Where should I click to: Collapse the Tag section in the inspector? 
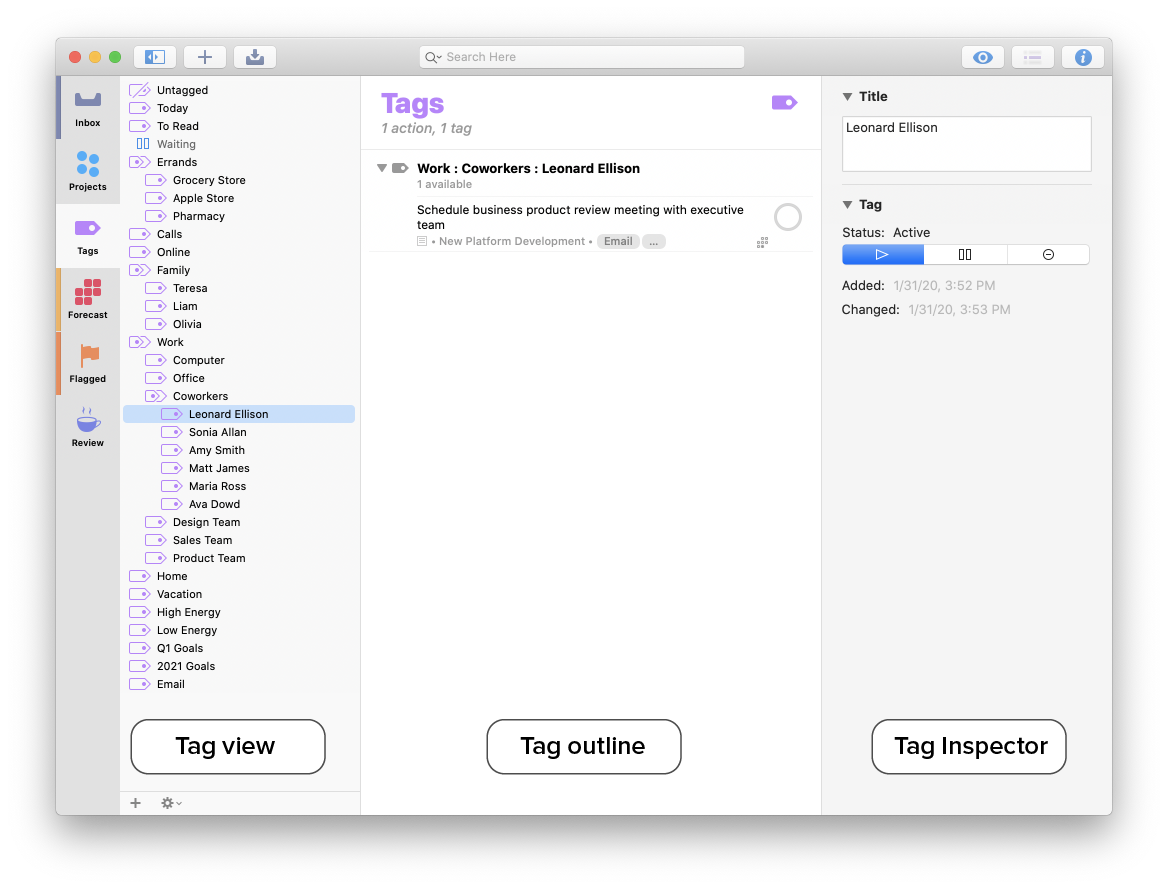click(848, 204)
